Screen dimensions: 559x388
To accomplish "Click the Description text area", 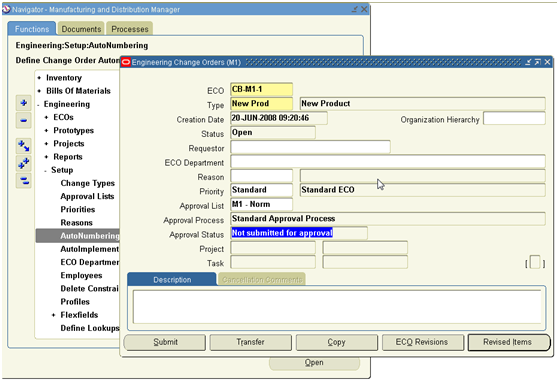I will pyautogui.click(x=337, y=307).
